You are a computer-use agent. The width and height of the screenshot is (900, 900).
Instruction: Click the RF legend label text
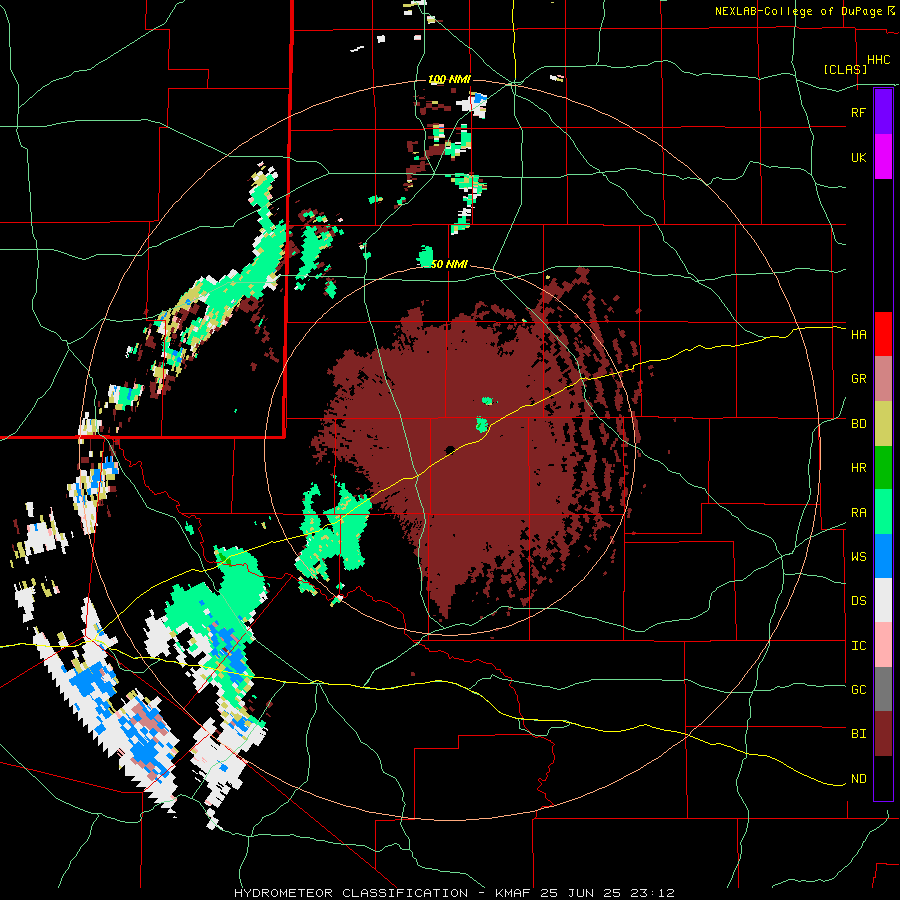(859, 112)
